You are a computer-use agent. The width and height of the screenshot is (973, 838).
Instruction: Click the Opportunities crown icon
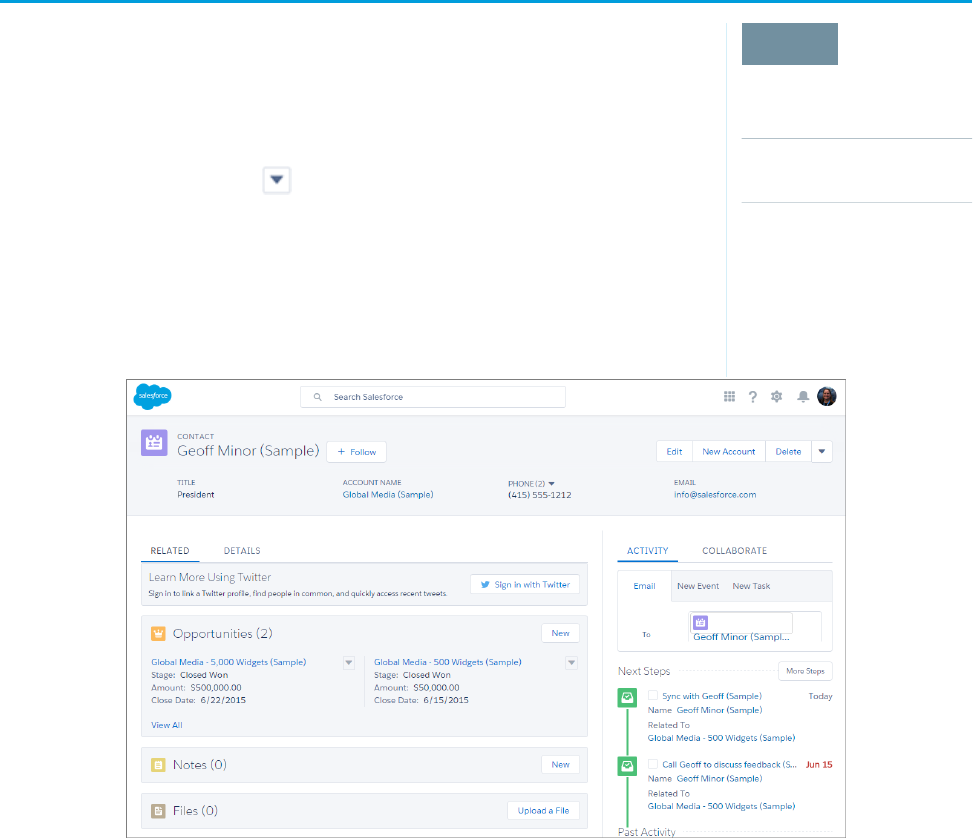[158, 634]
